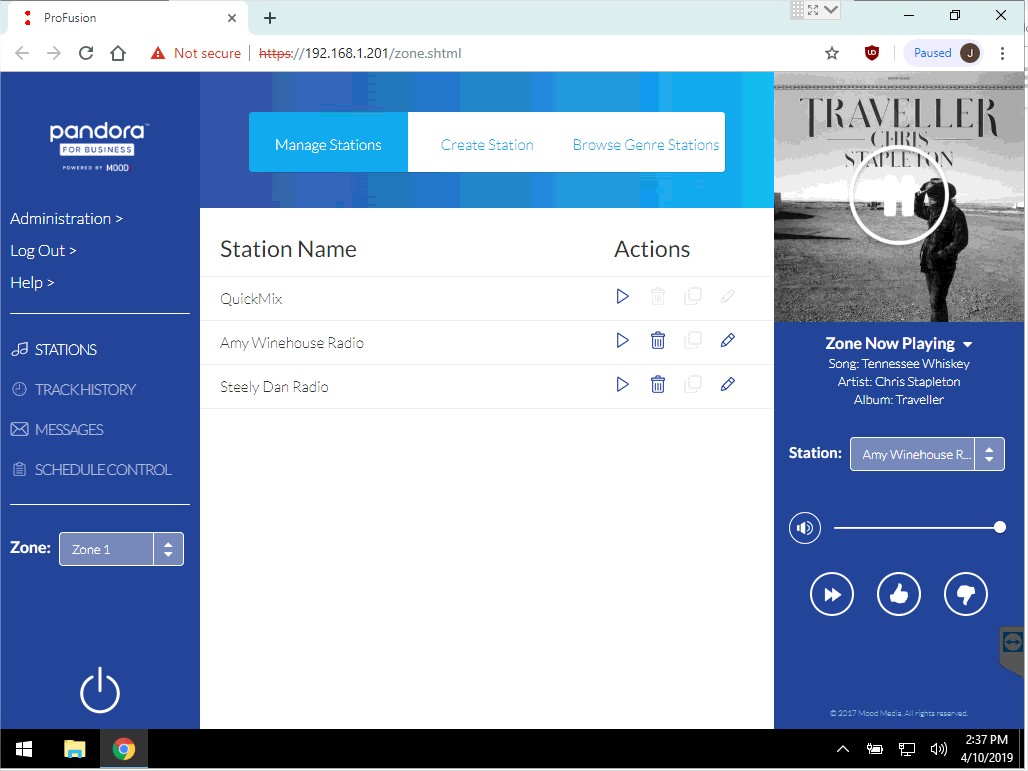Pause playback on the album art
The height and width of the screenshot is (771, 1028).
899,197
